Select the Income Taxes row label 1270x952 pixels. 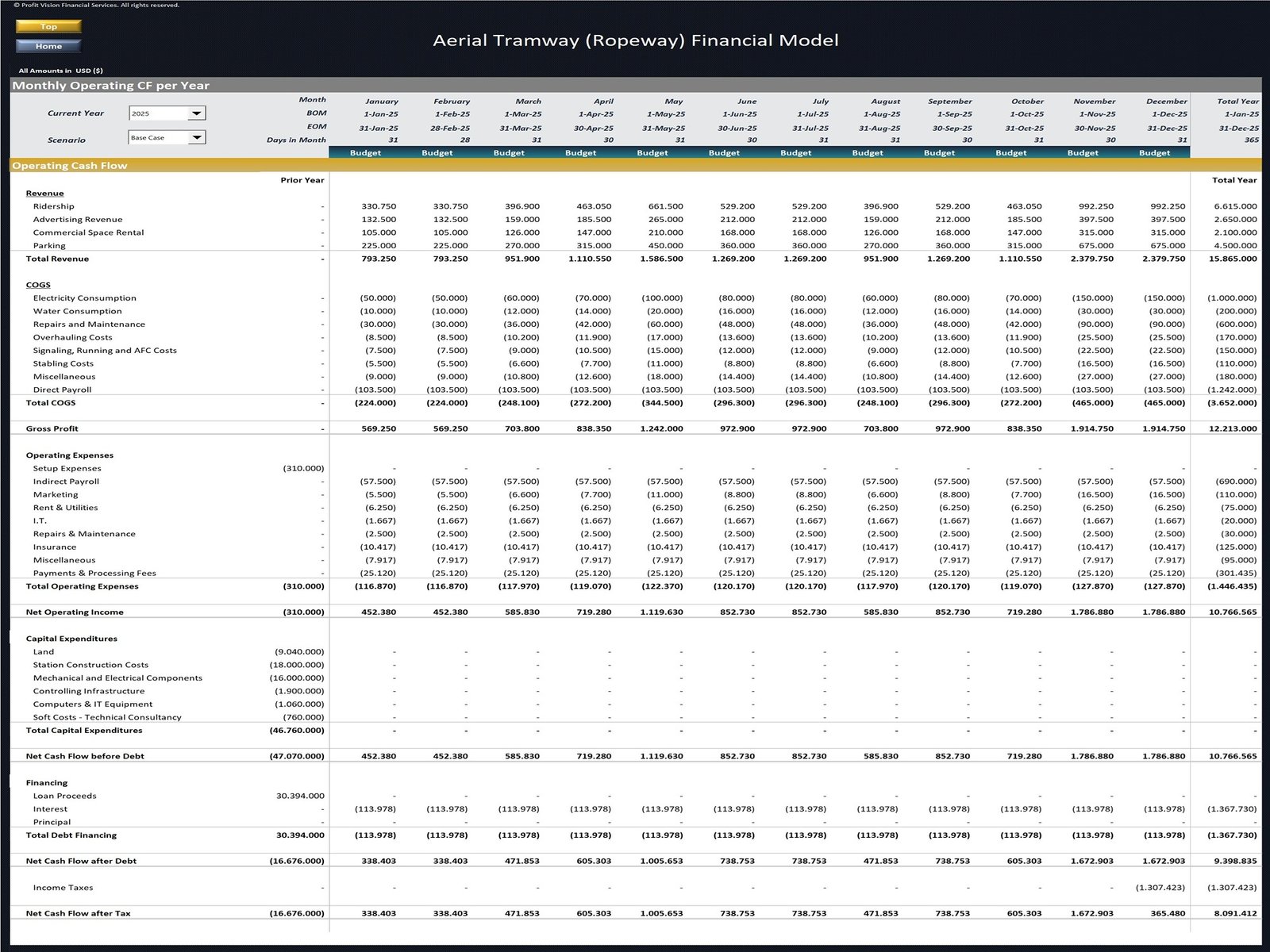click(x=63, y=887)
